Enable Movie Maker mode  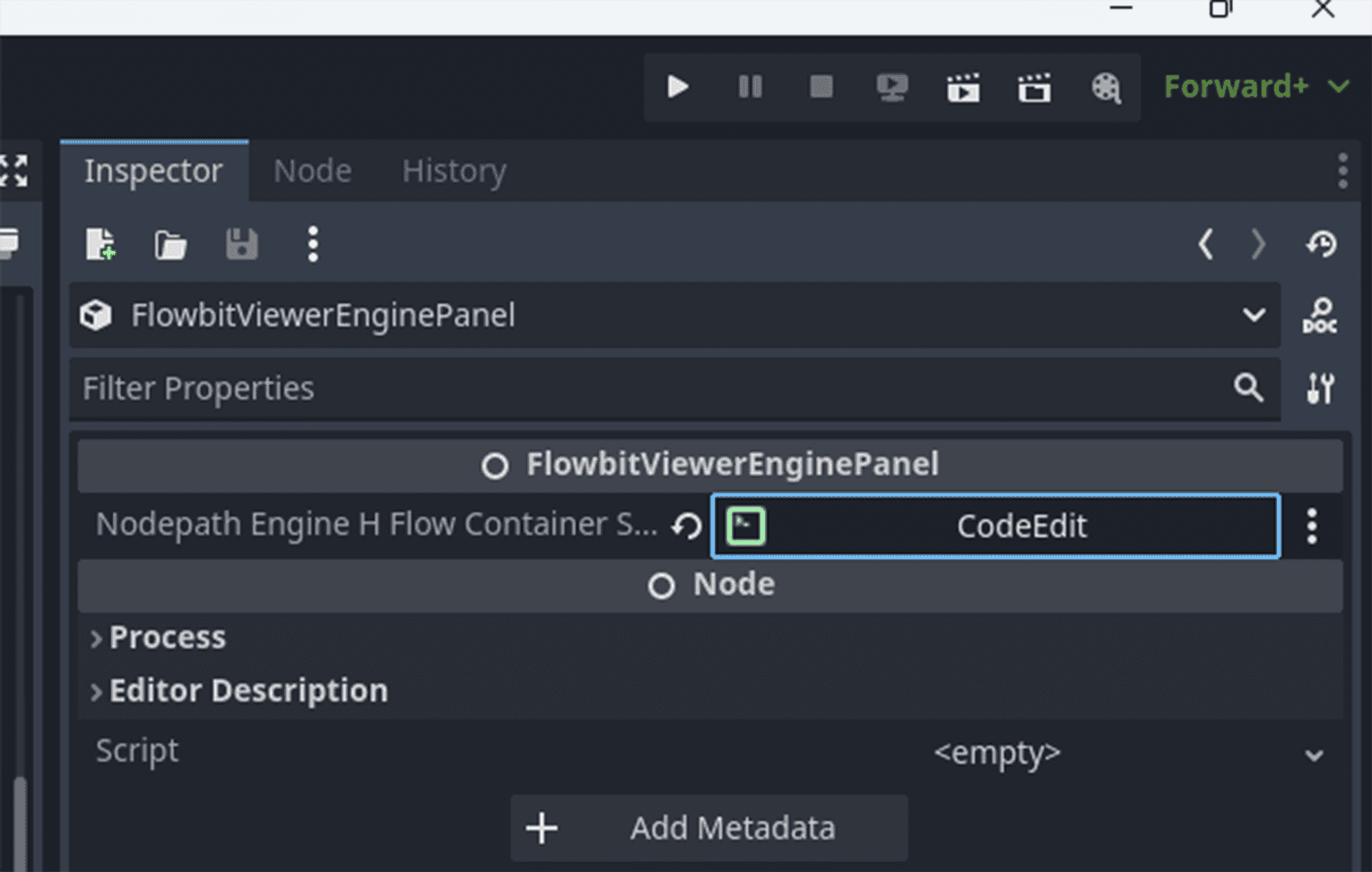(x=1106, y=88)
